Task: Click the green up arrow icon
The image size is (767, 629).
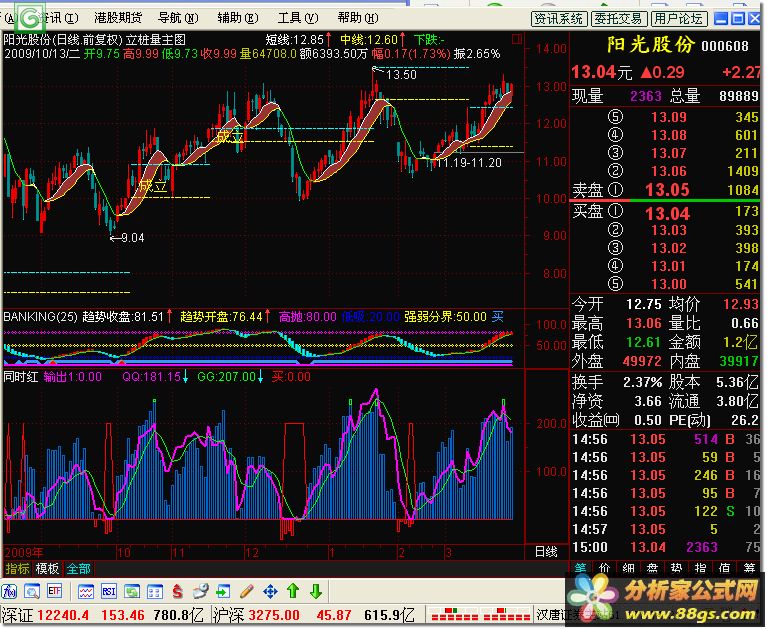Action: (x=293, y=592)
